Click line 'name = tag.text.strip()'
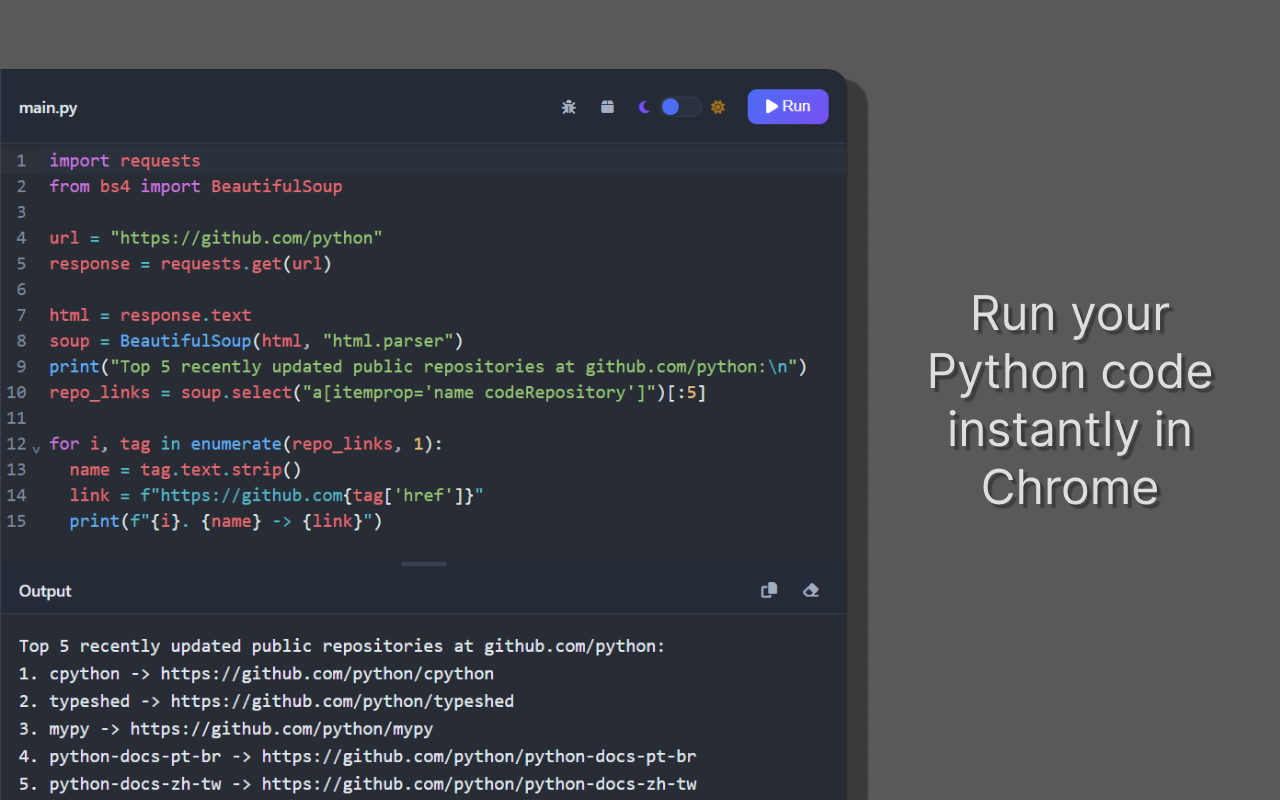This screenshot has height=800, width=1280. point(186,469)
